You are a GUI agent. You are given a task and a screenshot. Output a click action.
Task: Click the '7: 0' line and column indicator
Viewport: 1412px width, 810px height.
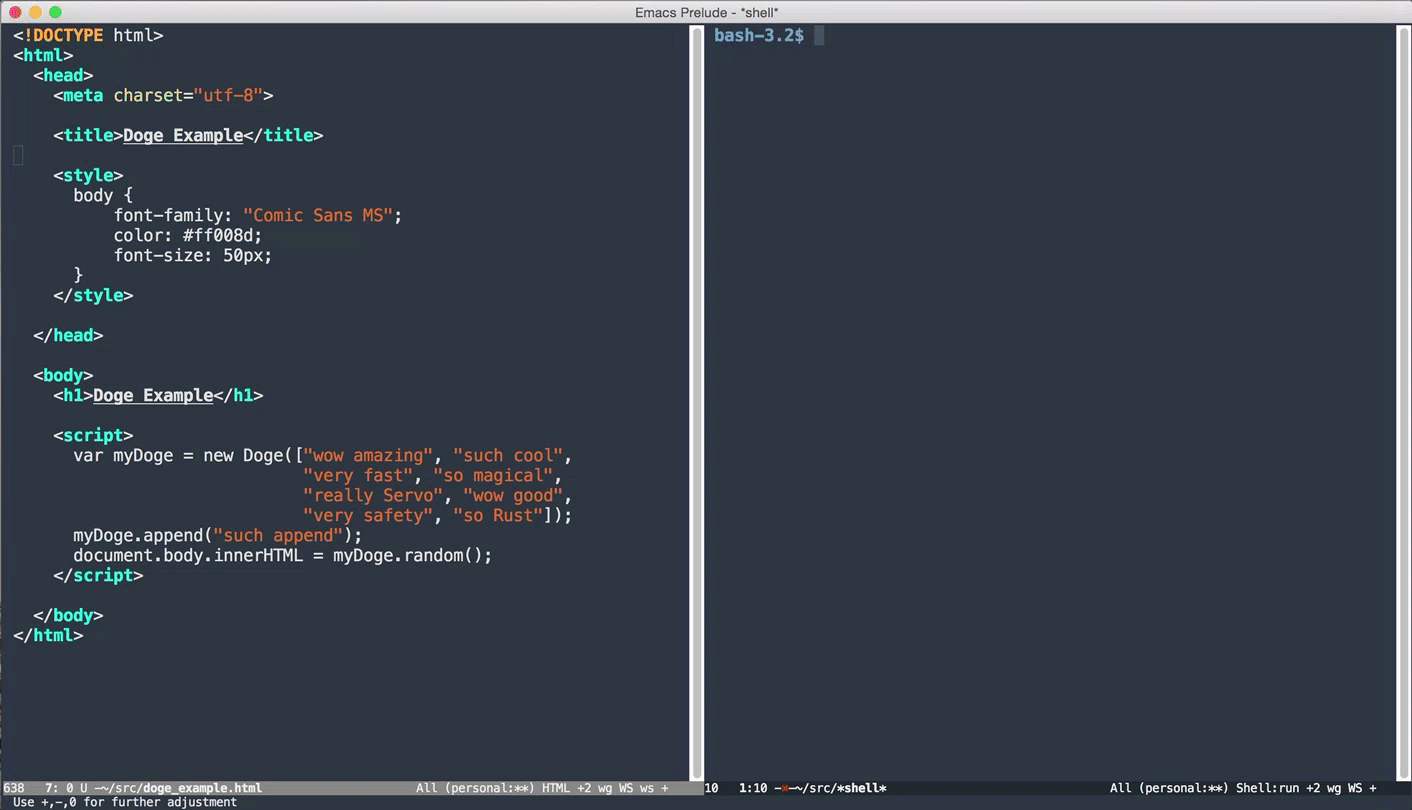click(x=59, y=788)
